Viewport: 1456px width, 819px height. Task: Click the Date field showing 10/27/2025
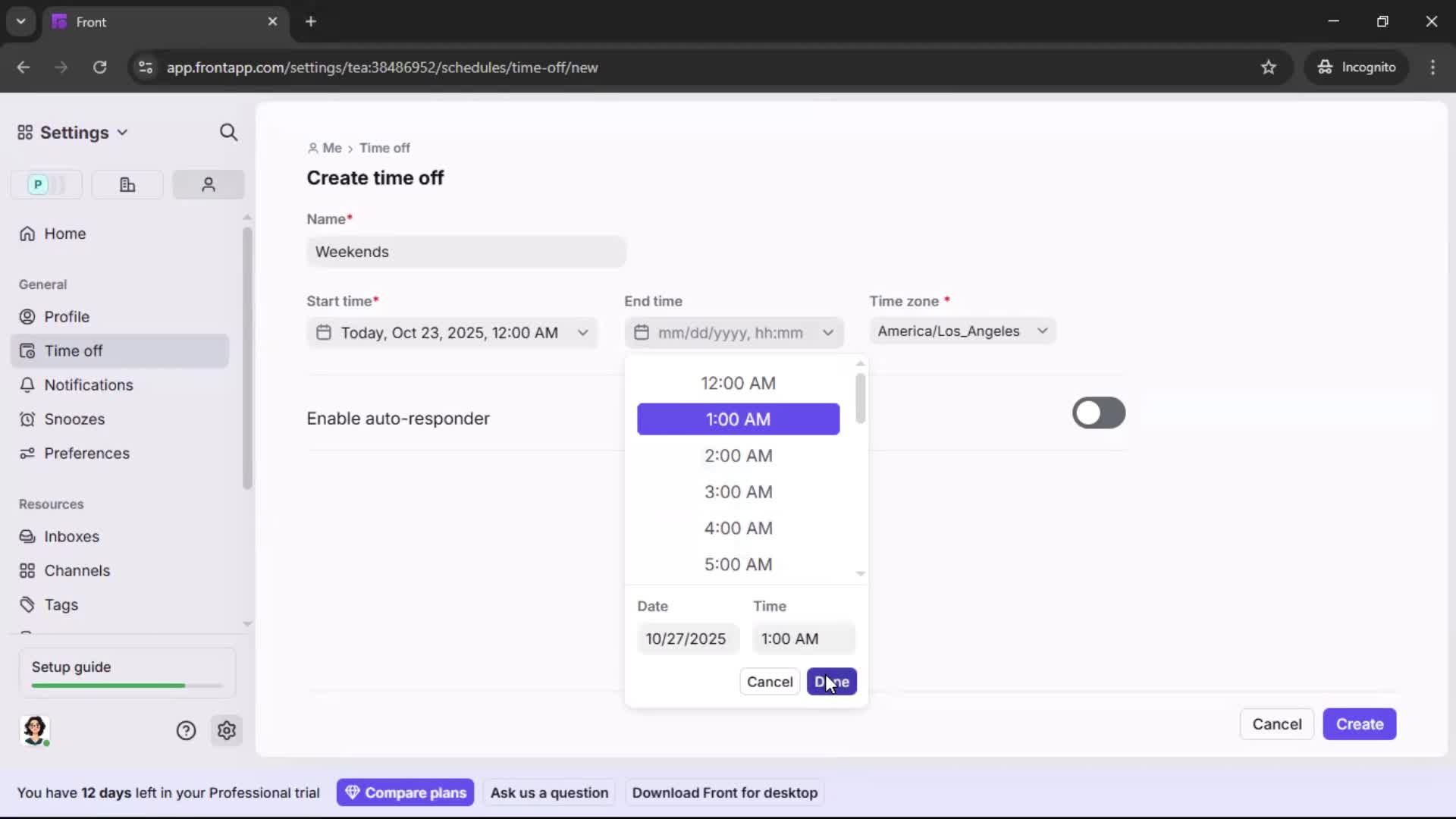(x=687, y=639)
